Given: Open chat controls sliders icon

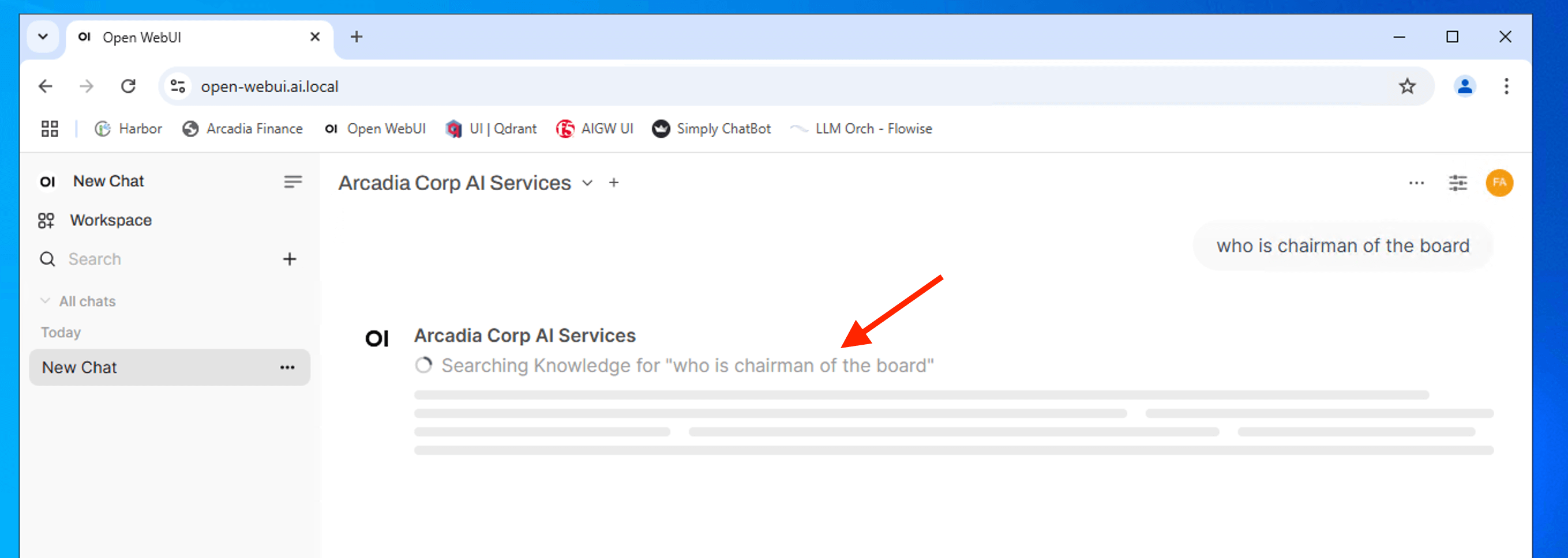Looking at the screenshot, I should [x=1457, y=183].
